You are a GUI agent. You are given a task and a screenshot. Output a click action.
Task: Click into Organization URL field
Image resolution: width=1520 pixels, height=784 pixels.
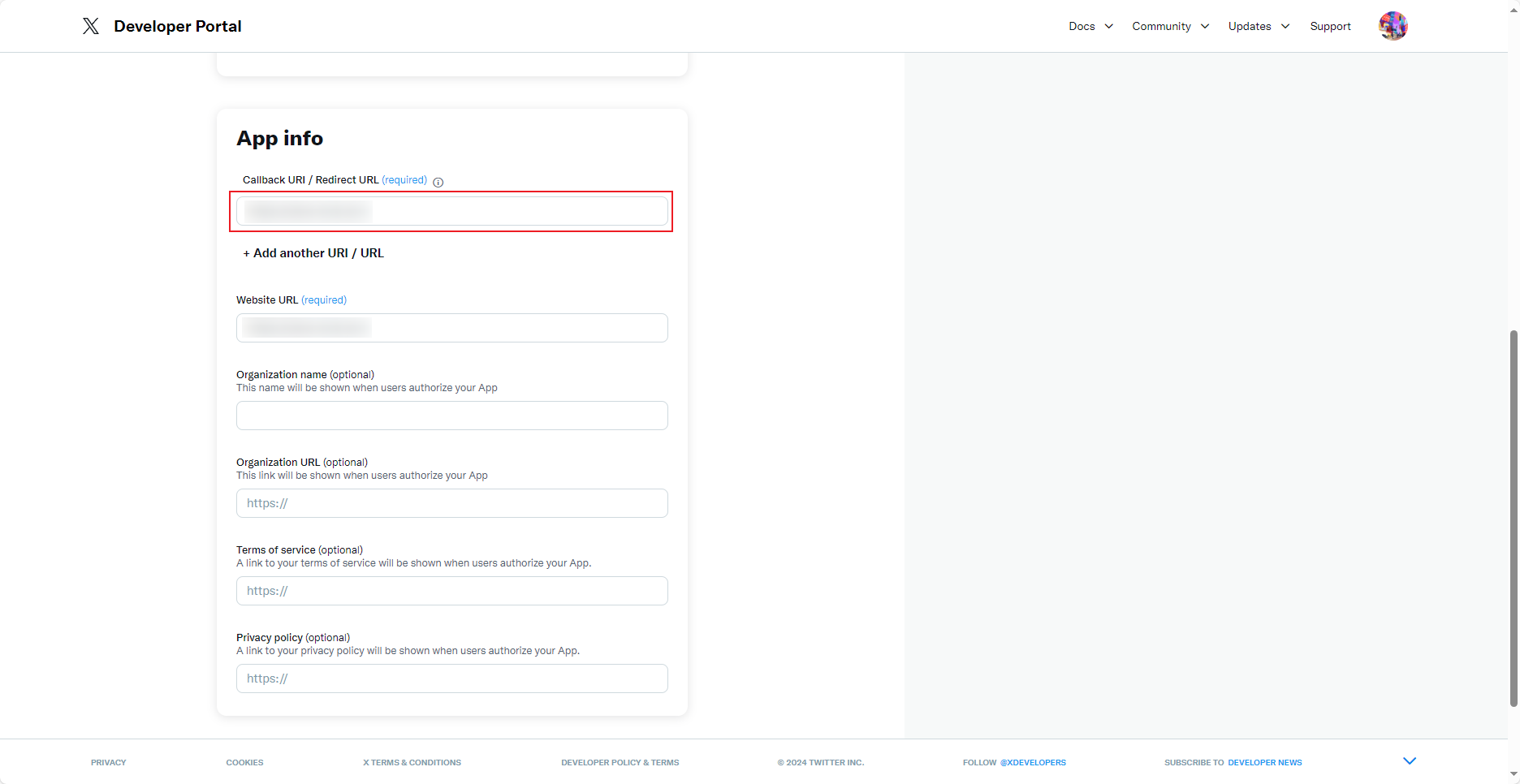(x=452, y=503)
